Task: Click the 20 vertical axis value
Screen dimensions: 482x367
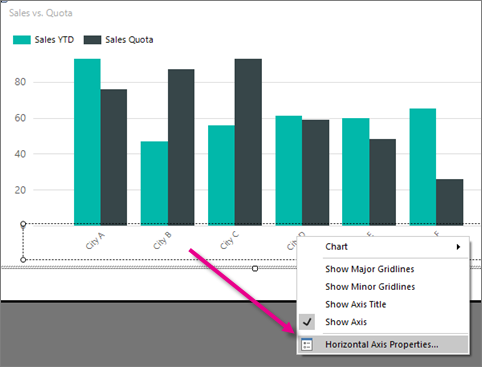Action: click(20, 190)
